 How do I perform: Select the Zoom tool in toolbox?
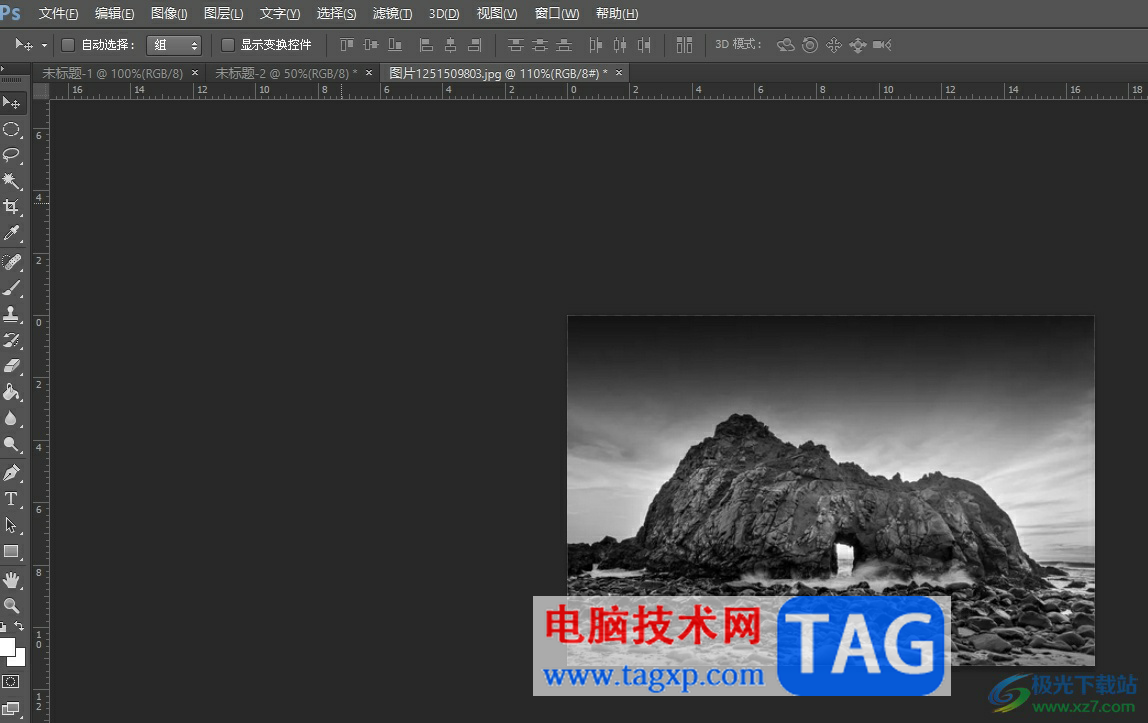tap(11, 605)
